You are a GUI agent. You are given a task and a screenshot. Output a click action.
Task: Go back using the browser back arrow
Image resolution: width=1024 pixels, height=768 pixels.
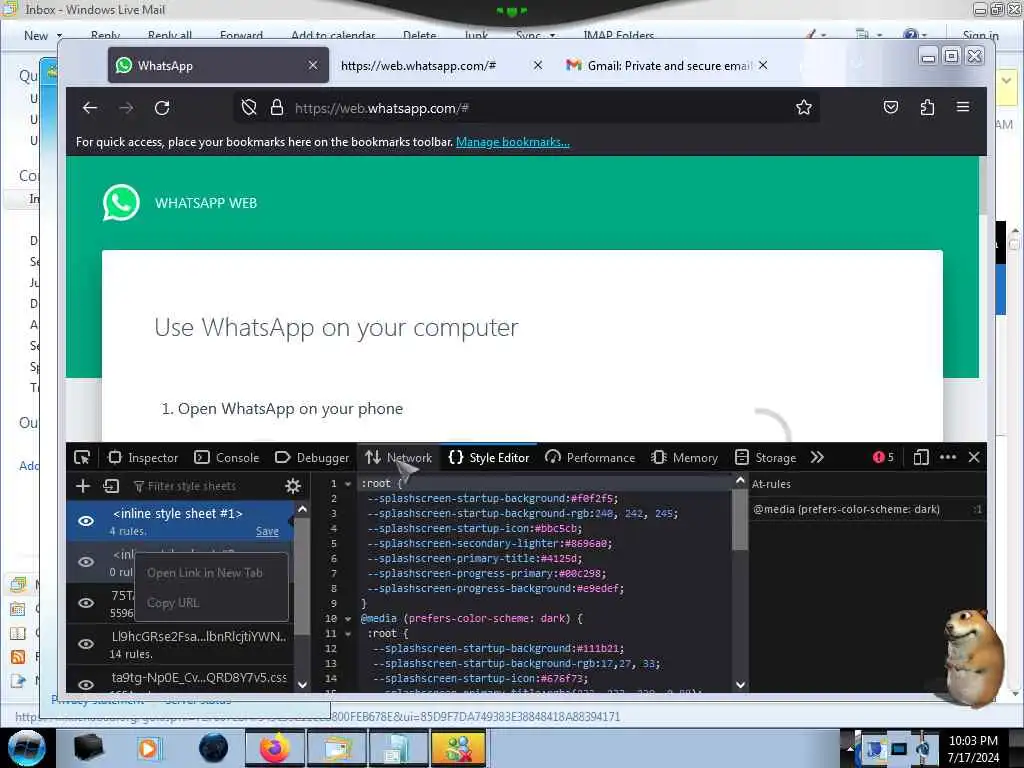click(x=90, y=108)
